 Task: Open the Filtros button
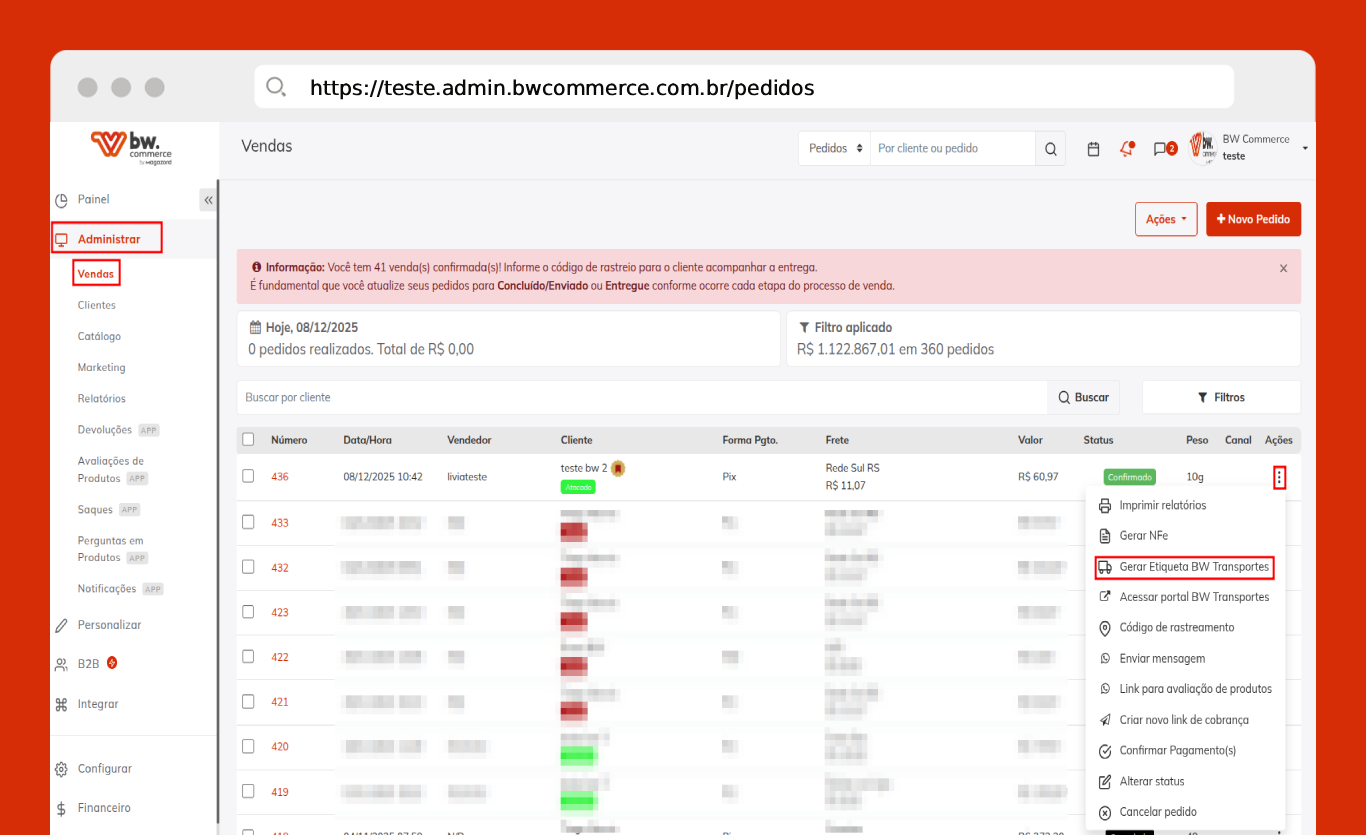click(x=1221, y=397)
